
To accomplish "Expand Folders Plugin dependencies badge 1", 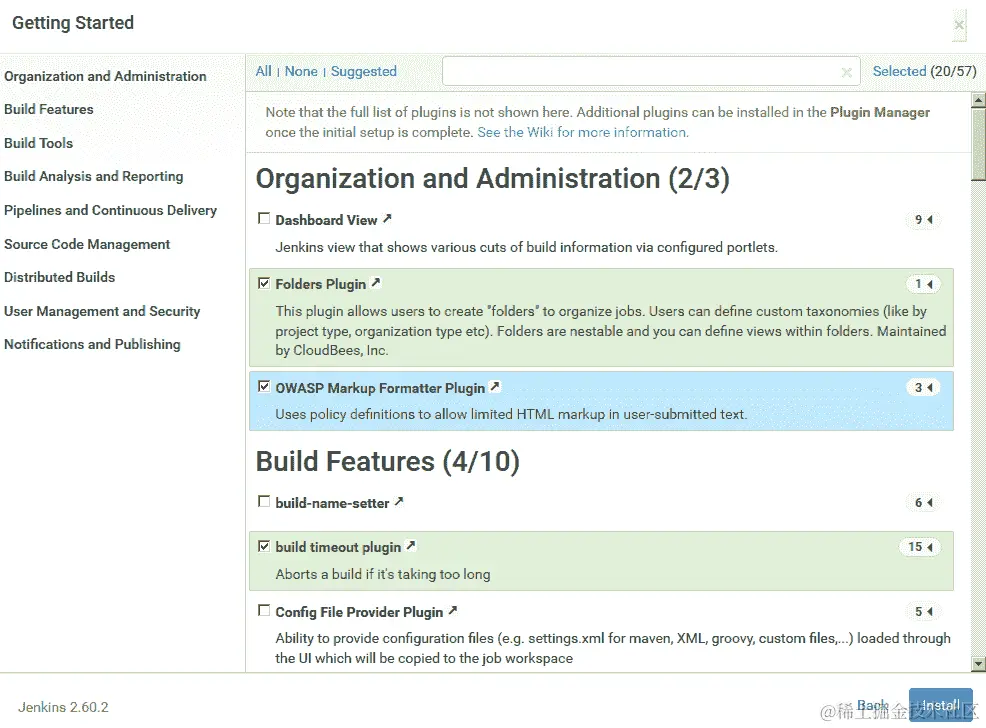I will [923, 284].
